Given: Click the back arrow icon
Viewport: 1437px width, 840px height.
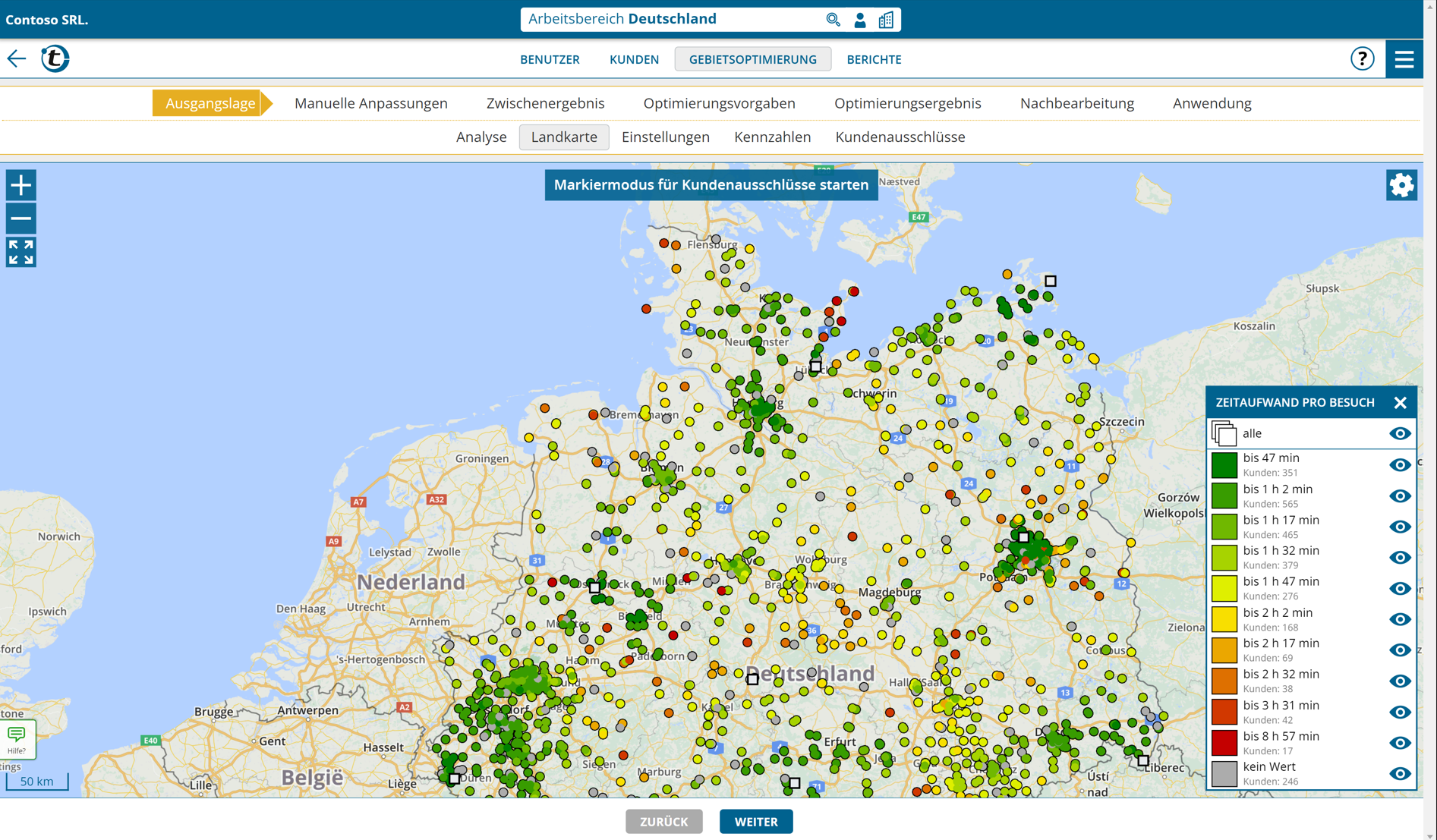Looking at the screenshot, I should (x=17, y=58).
